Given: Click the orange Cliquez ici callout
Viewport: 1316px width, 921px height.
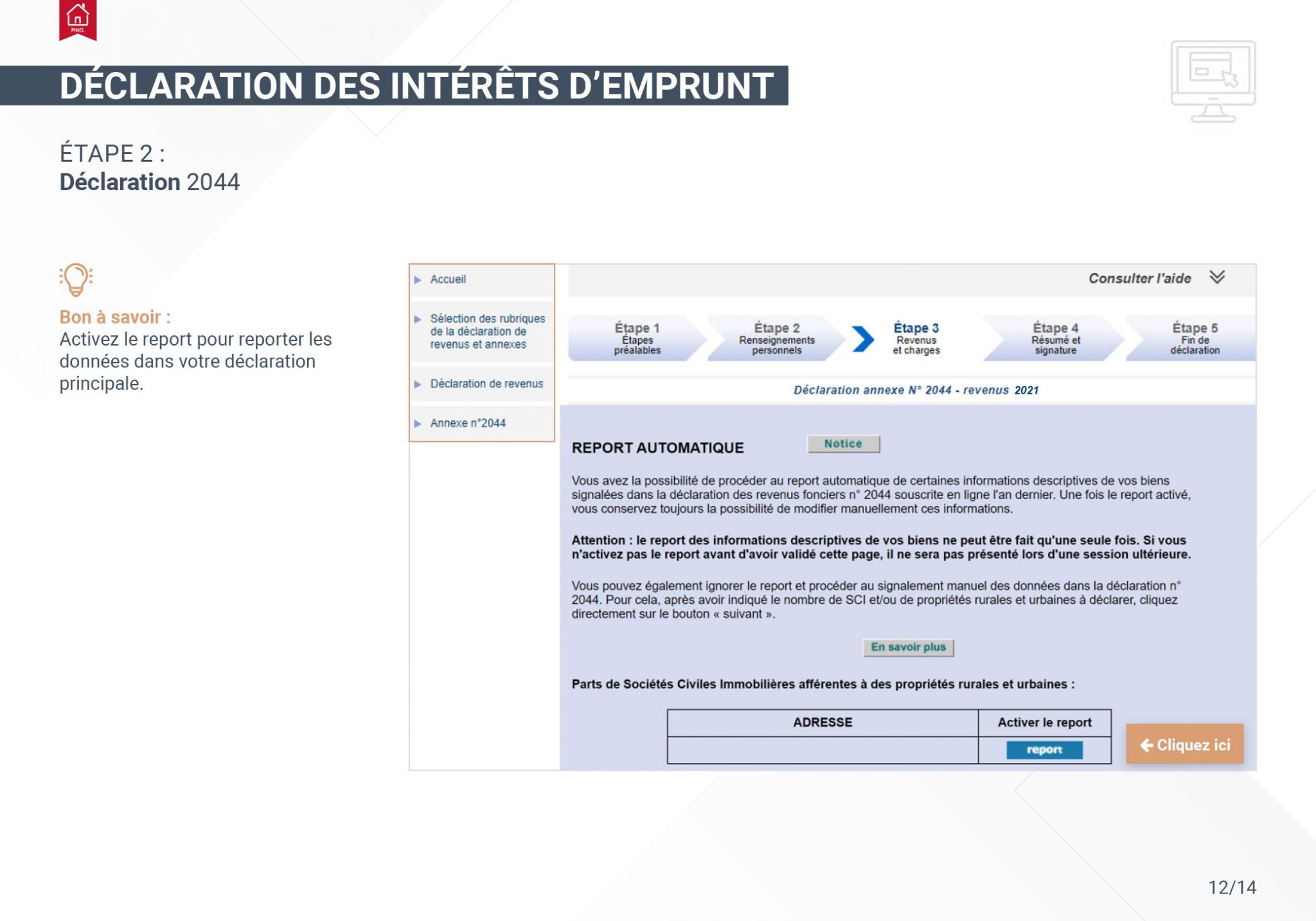Looking at the screenshot, I should pos(1185,744).
